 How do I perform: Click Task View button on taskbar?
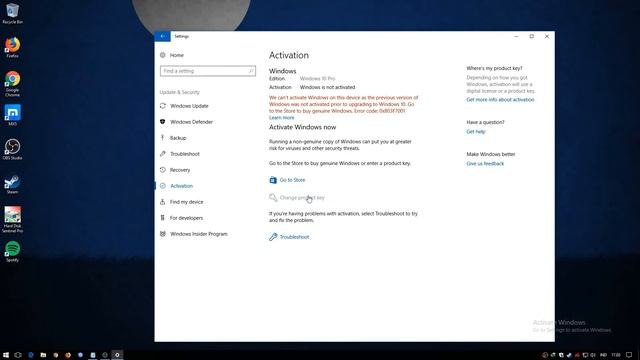[x=18, y=355]
